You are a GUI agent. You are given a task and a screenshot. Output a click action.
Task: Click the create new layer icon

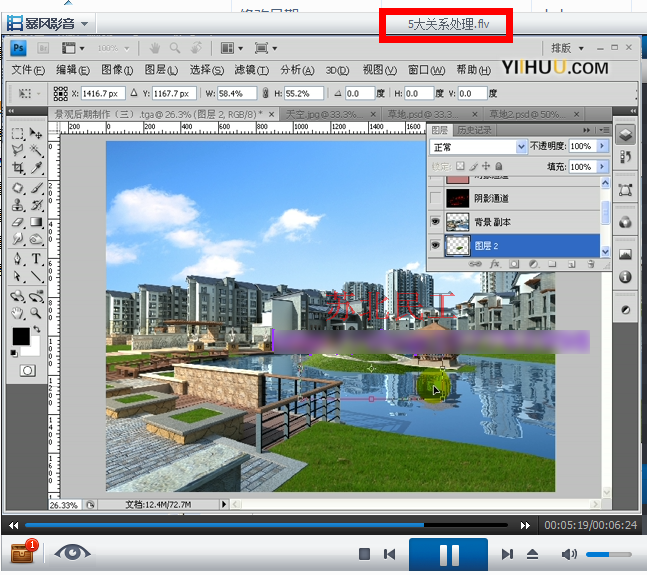pyautogui.click(x=571, y=264)
